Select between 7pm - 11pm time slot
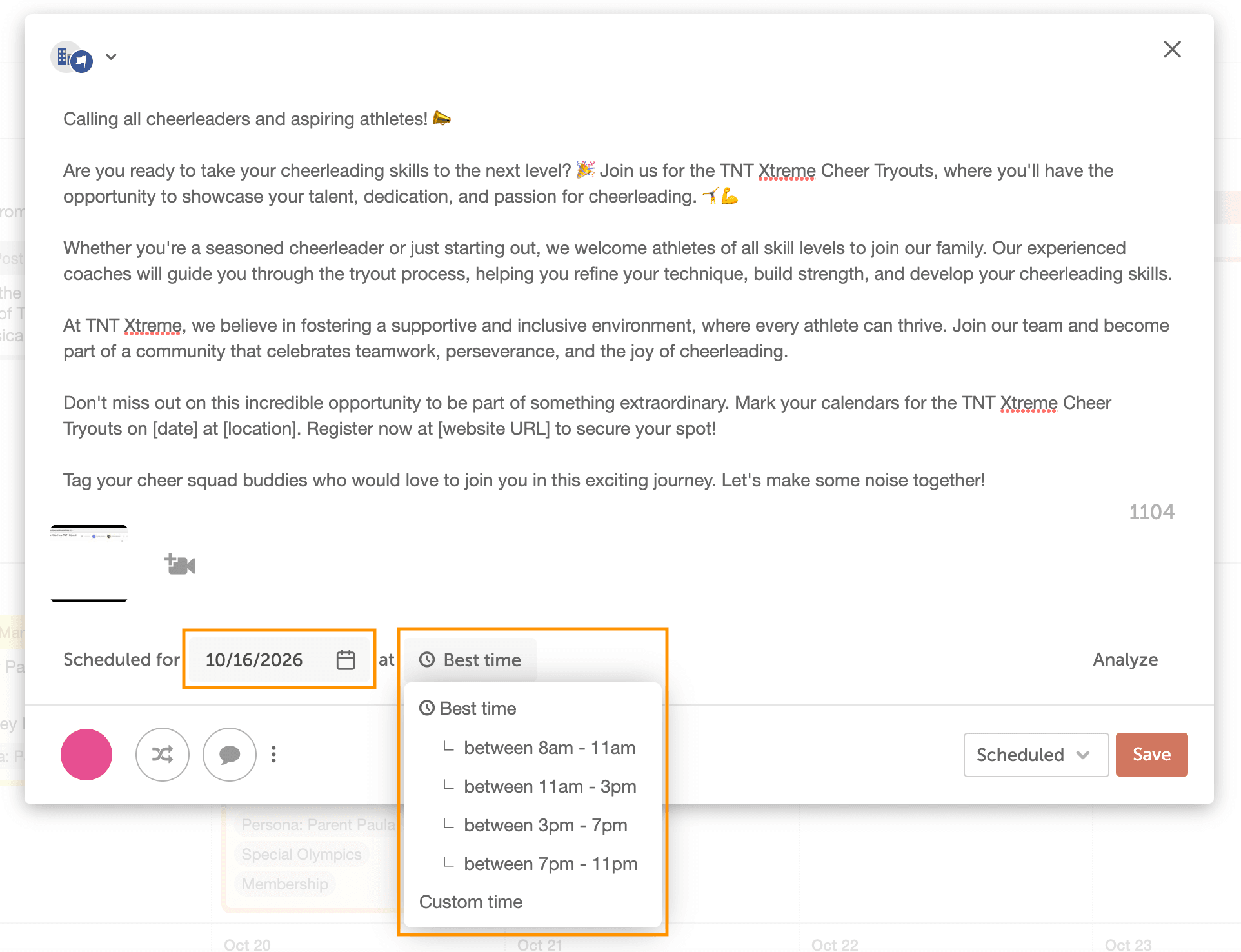1241x952 pixels. [550, 864]
